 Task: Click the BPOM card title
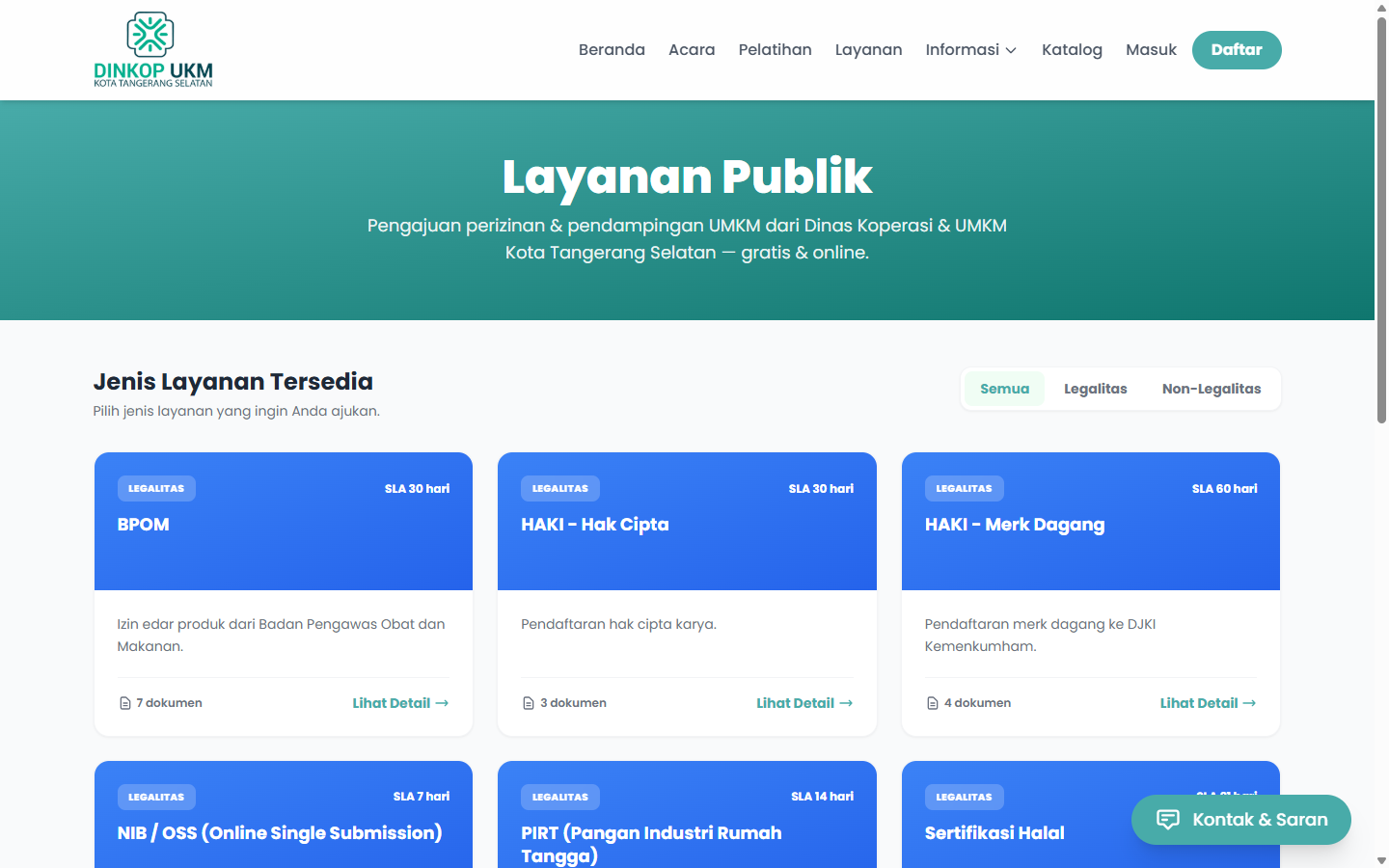pyautogui.click(x=143, y=525)
